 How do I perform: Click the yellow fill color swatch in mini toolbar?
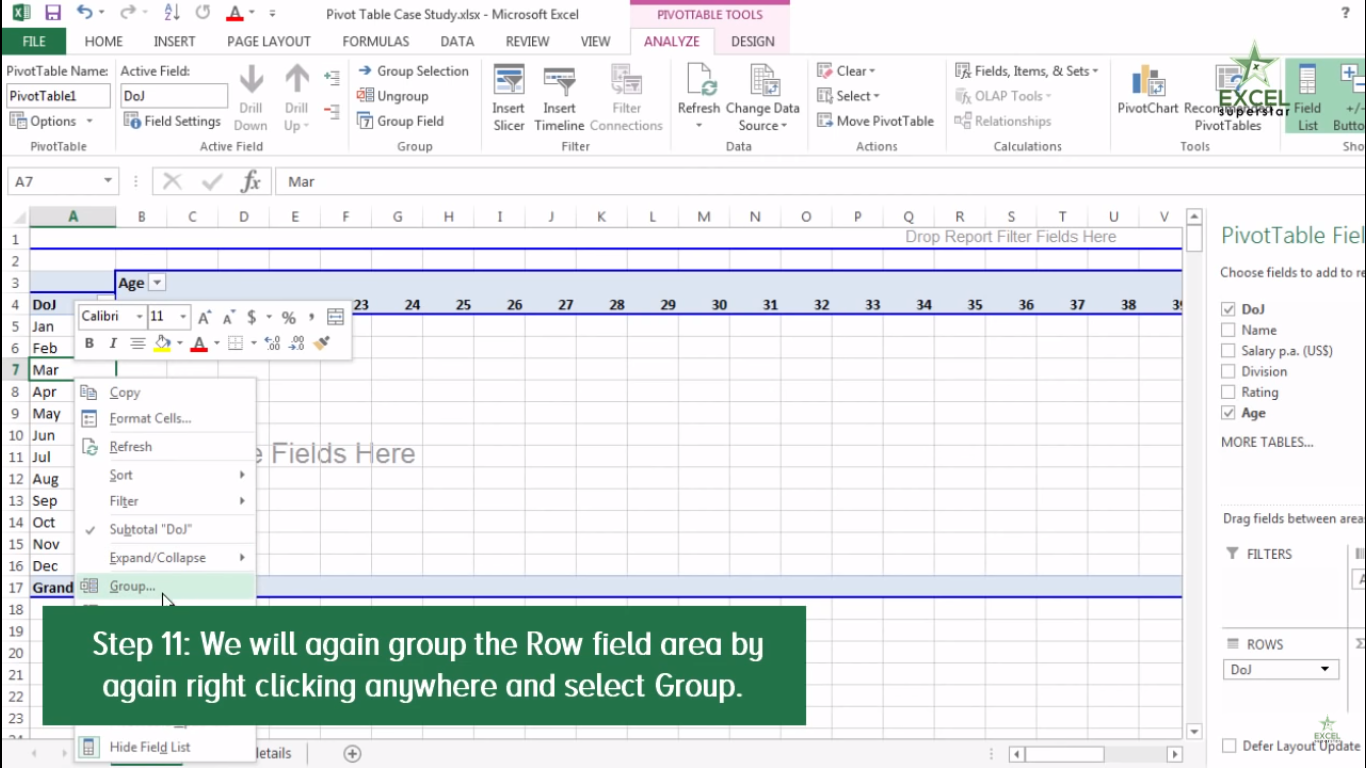[x=162, y=343]
